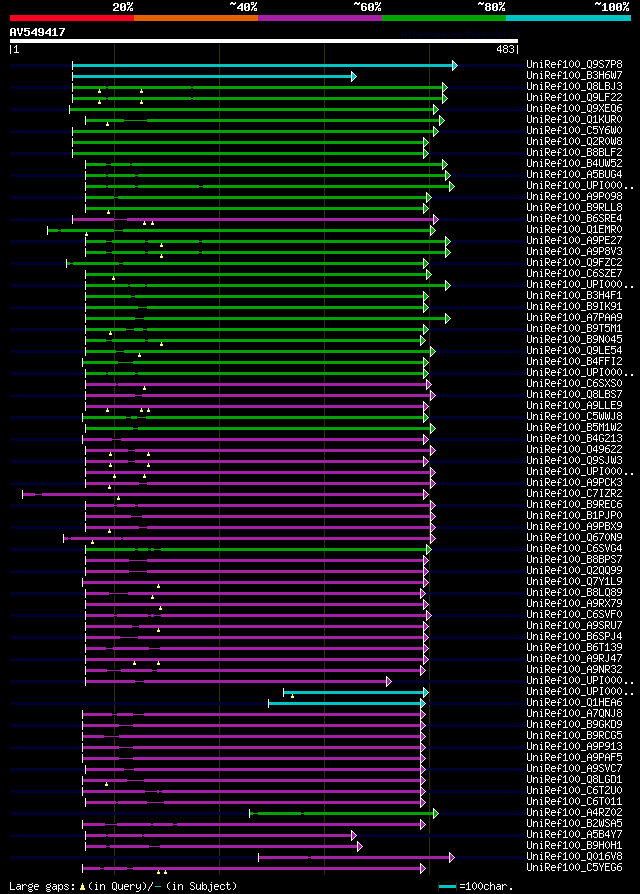Open hit UniRef100_Q1KUR0
The image size is (640, 894).
[574, 119]
